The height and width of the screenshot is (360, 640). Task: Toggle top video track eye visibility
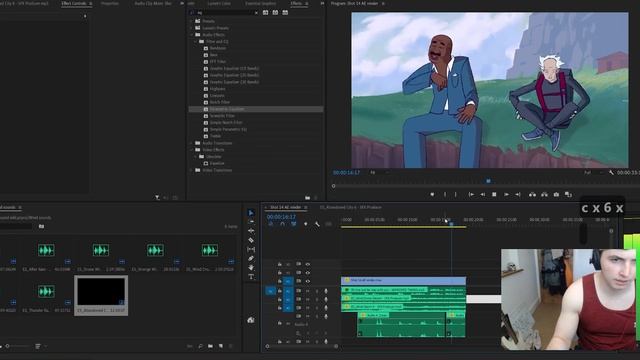point(308,264)
